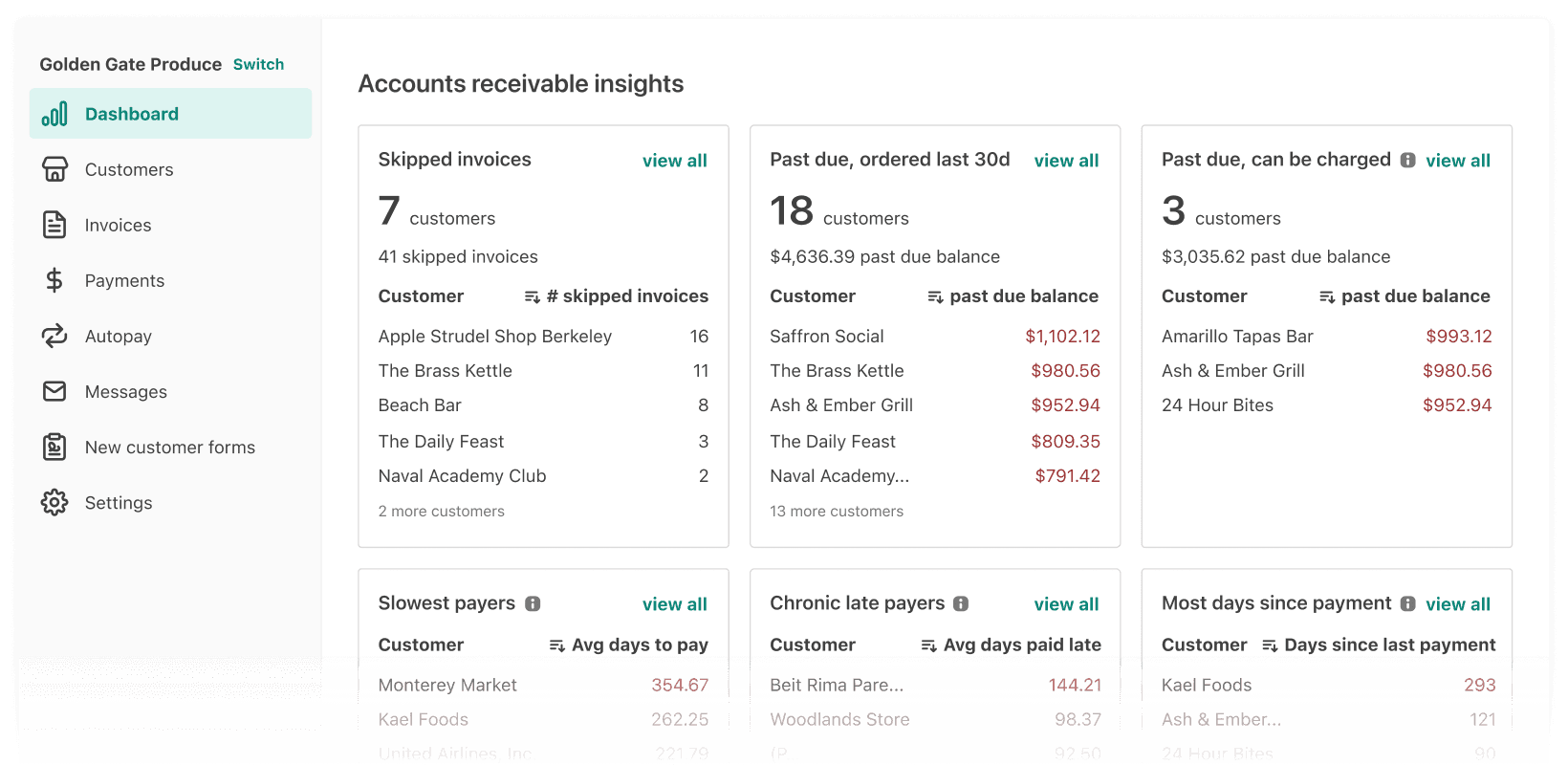The width and height of the screenshot is (1568, 765).
Task: Click info icon beside Slowest payers
Action: (534, 603)
